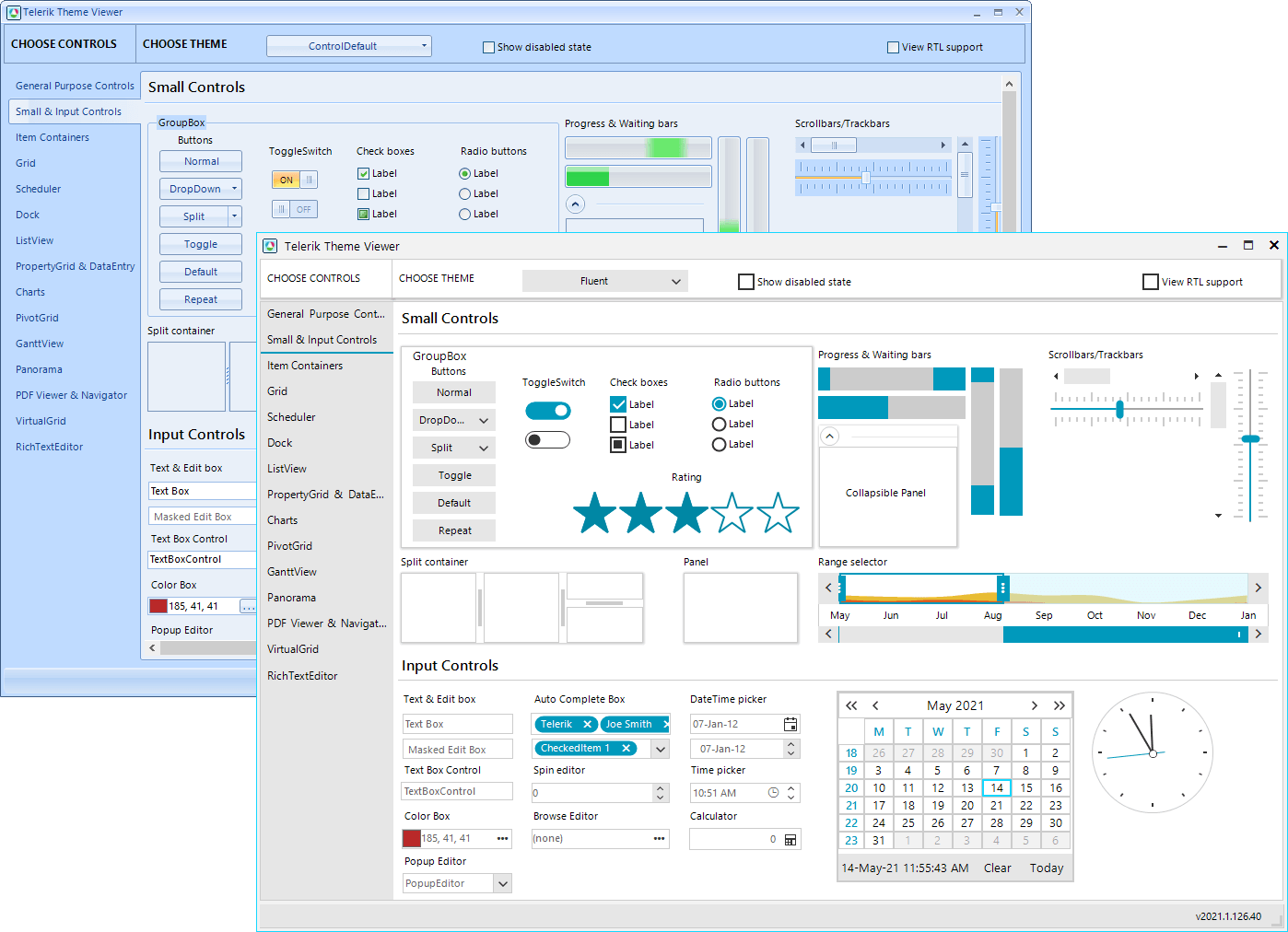The height and width of the screenshot is (932, 1288).
Task: Go to Item Containers in Fluent window
Action: pyautogui.click(x=326, y=366)
